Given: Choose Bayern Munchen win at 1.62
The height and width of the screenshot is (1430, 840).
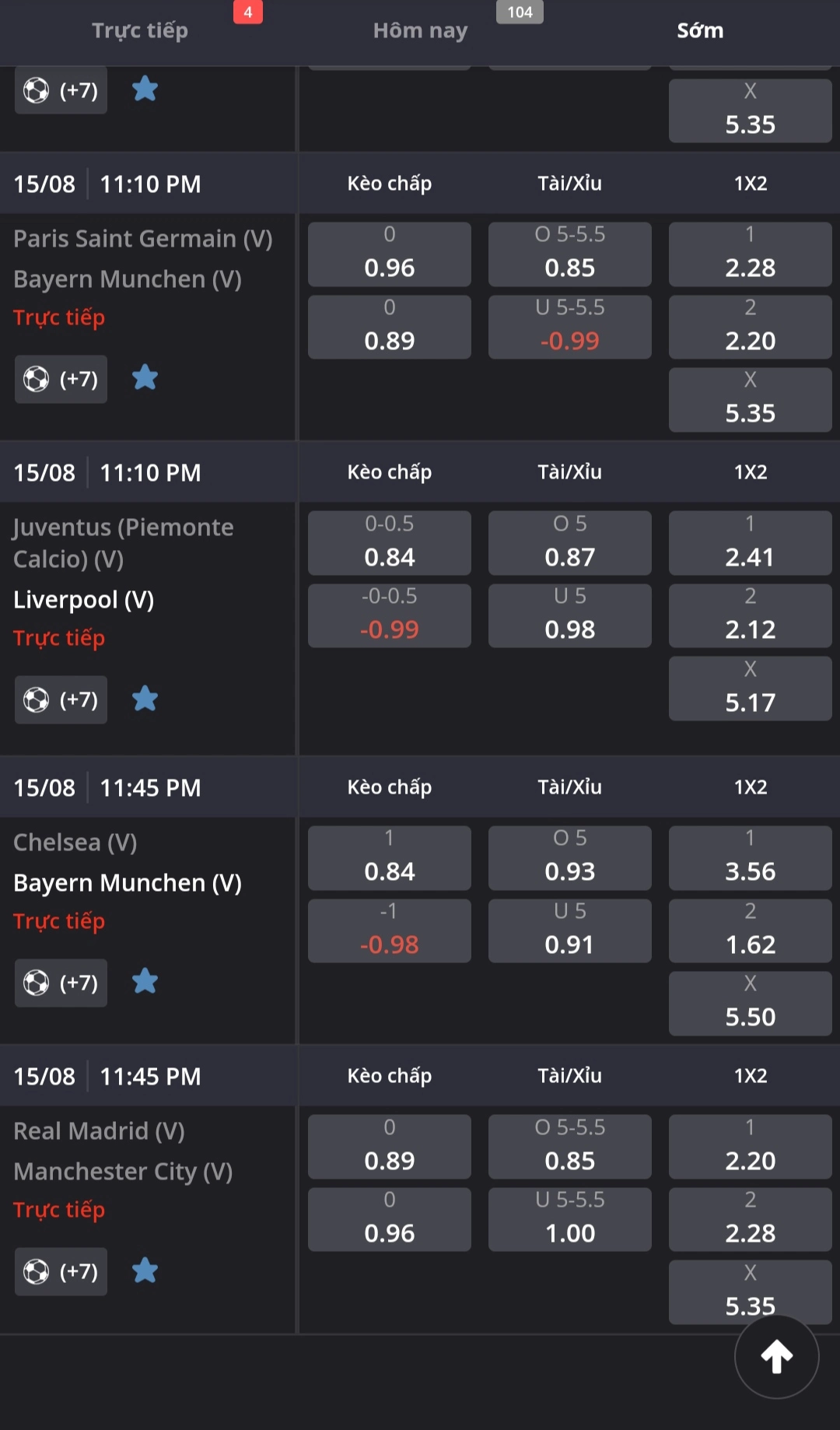Looking at the screenshot, I should pos(751,931).
